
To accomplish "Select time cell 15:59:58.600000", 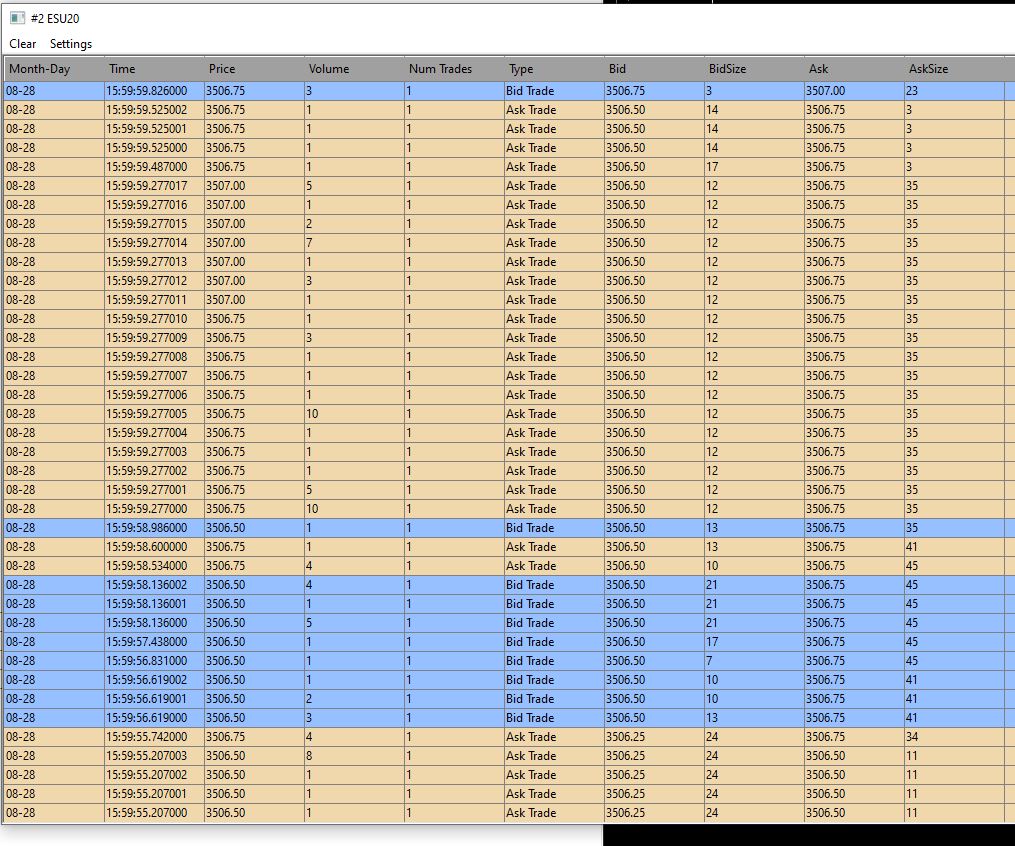I will coord(153,547).
